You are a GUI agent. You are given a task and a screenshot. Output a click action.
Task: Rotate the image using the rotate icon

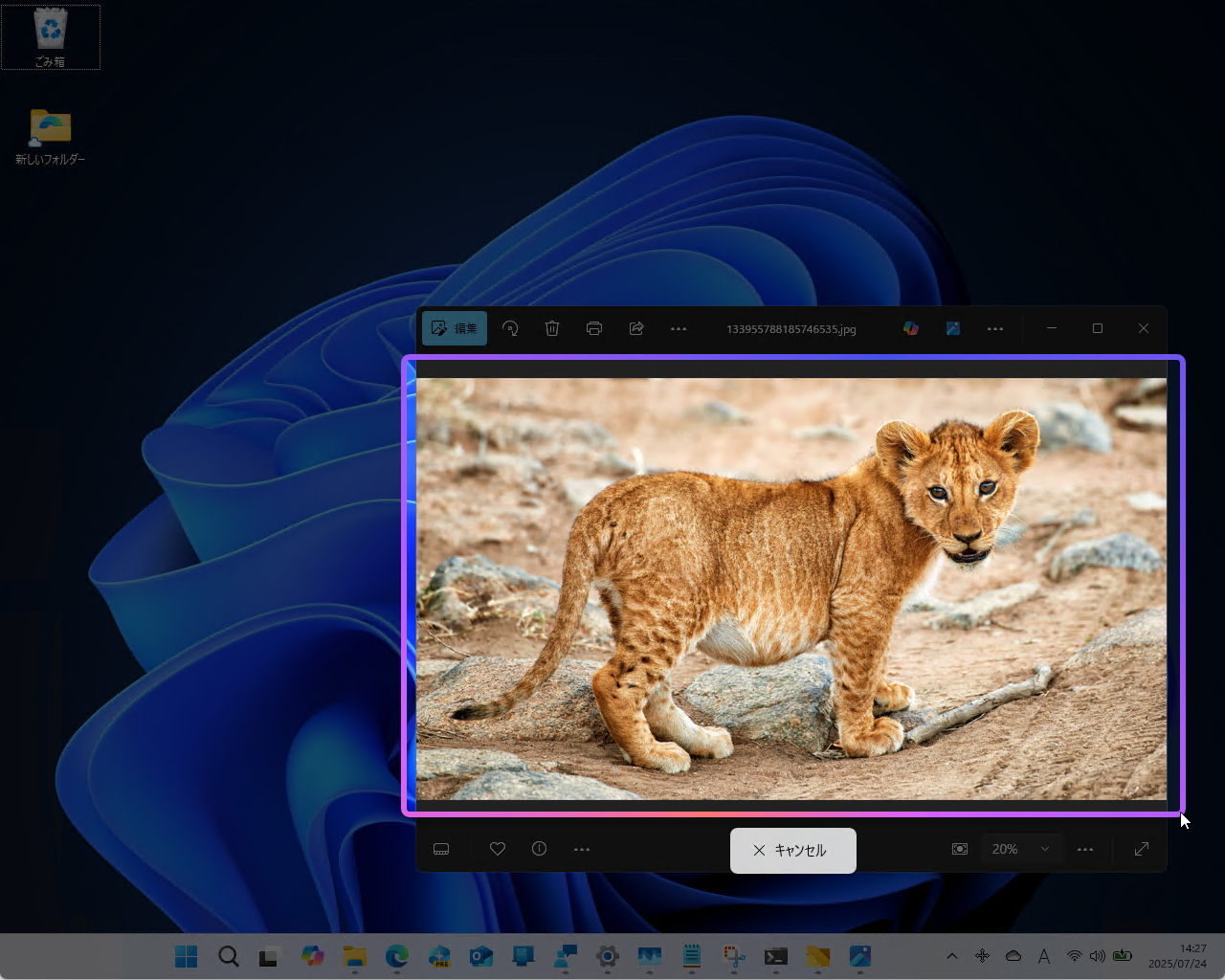[510, 328]
